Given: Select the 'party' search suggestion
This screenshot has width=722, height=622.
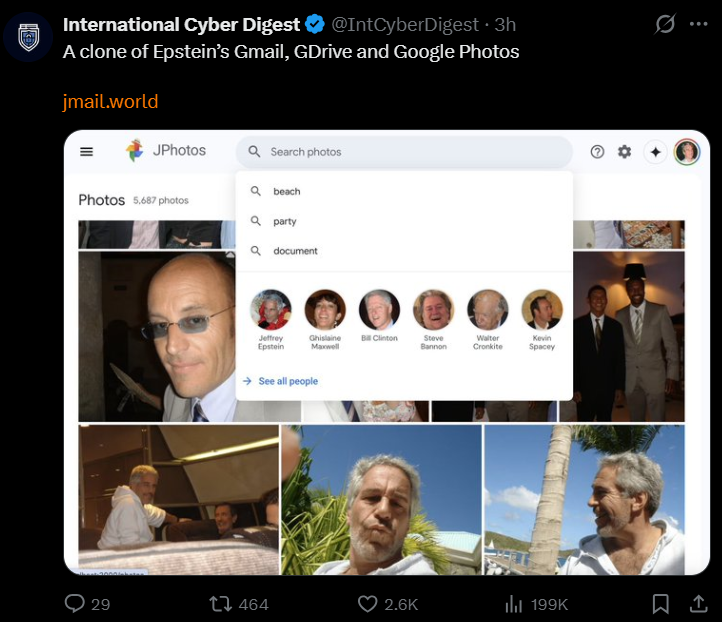Looking at the screenshot, I should 404,221.
